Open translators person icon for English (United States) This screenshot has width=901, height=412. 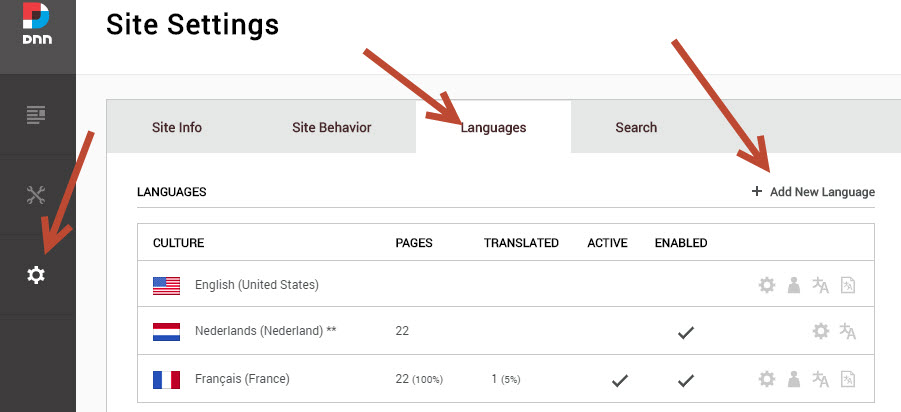point(794,285)
